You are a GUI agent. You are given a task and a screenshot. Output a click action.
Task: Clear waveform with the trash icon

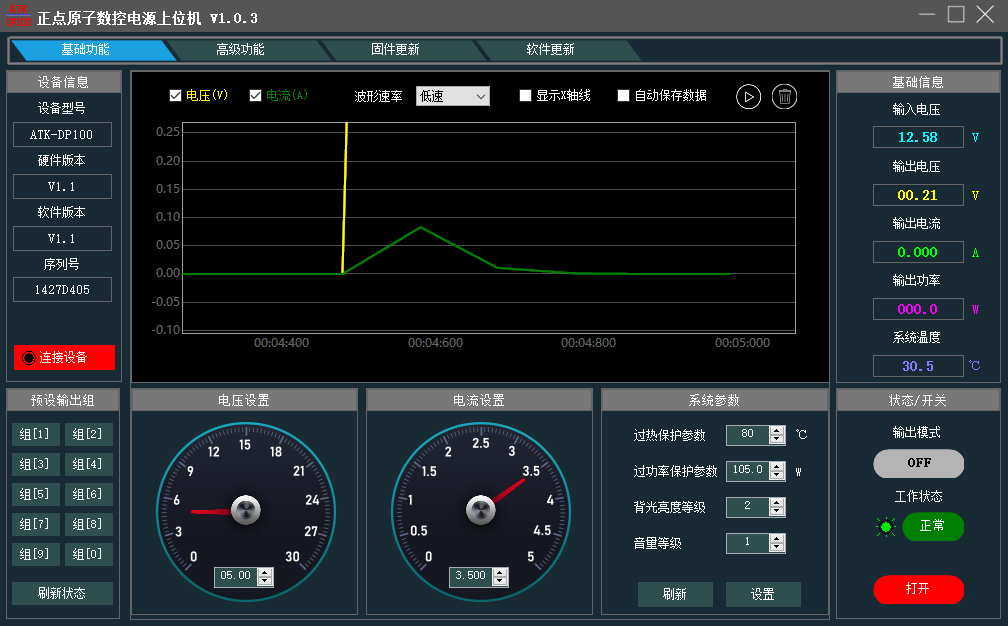(784, 97)
